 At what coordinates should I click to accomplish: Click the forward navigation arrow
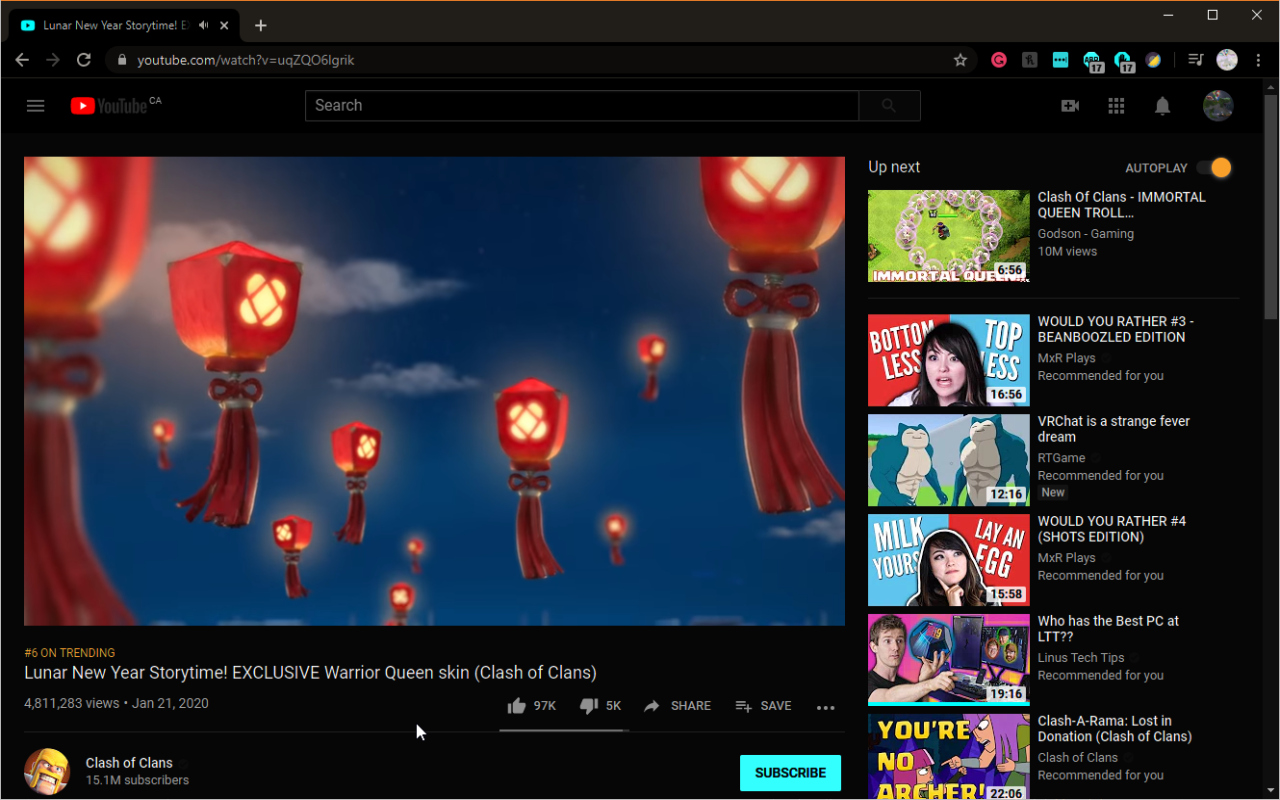click(53, 60)
